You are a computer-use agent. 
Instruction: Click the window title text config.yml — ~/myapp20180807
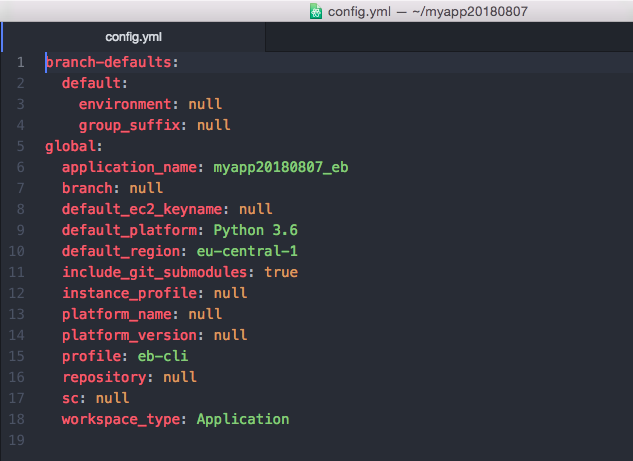428,11
